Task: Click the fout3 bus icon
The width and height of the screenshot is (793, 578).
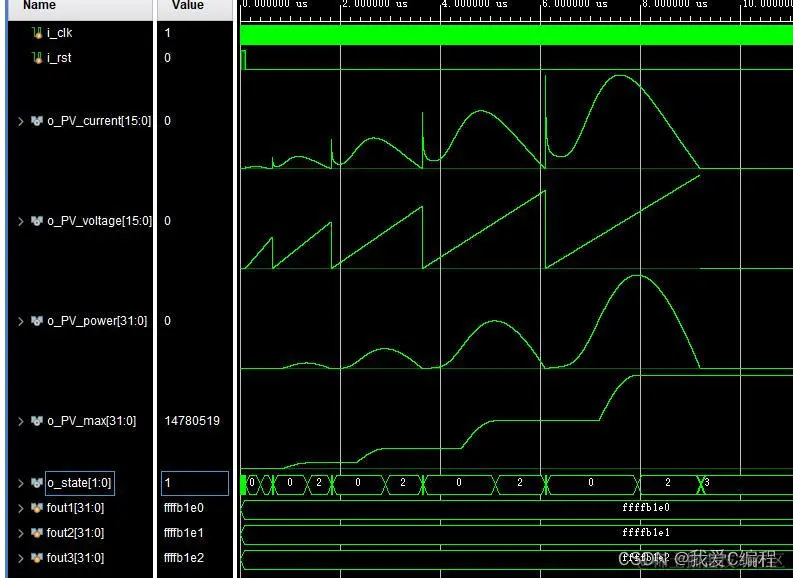Action: pos(37,558)
